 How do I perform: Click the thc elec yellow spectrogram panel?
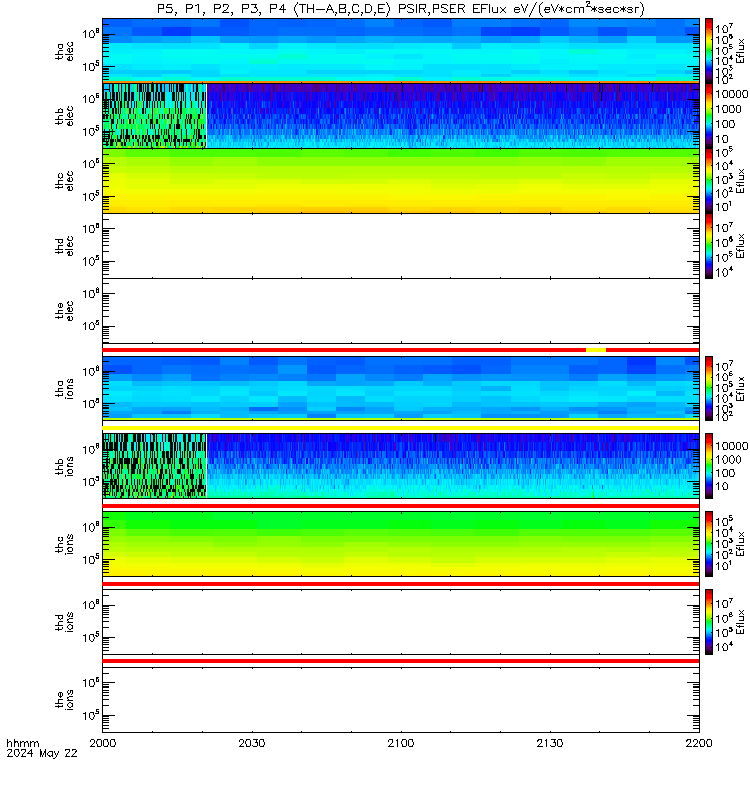401,181
